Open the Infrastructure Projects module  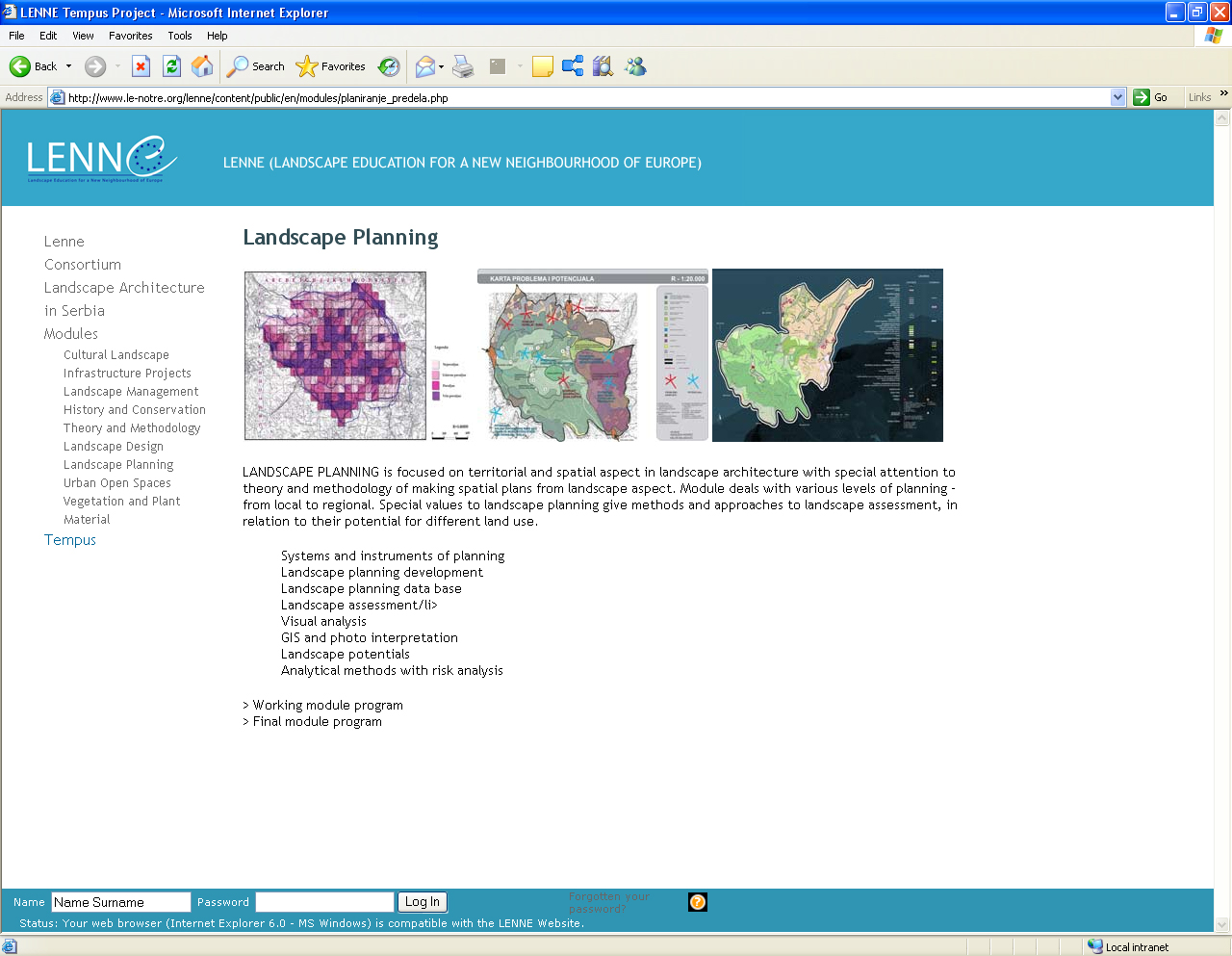[x=127, y=374]
